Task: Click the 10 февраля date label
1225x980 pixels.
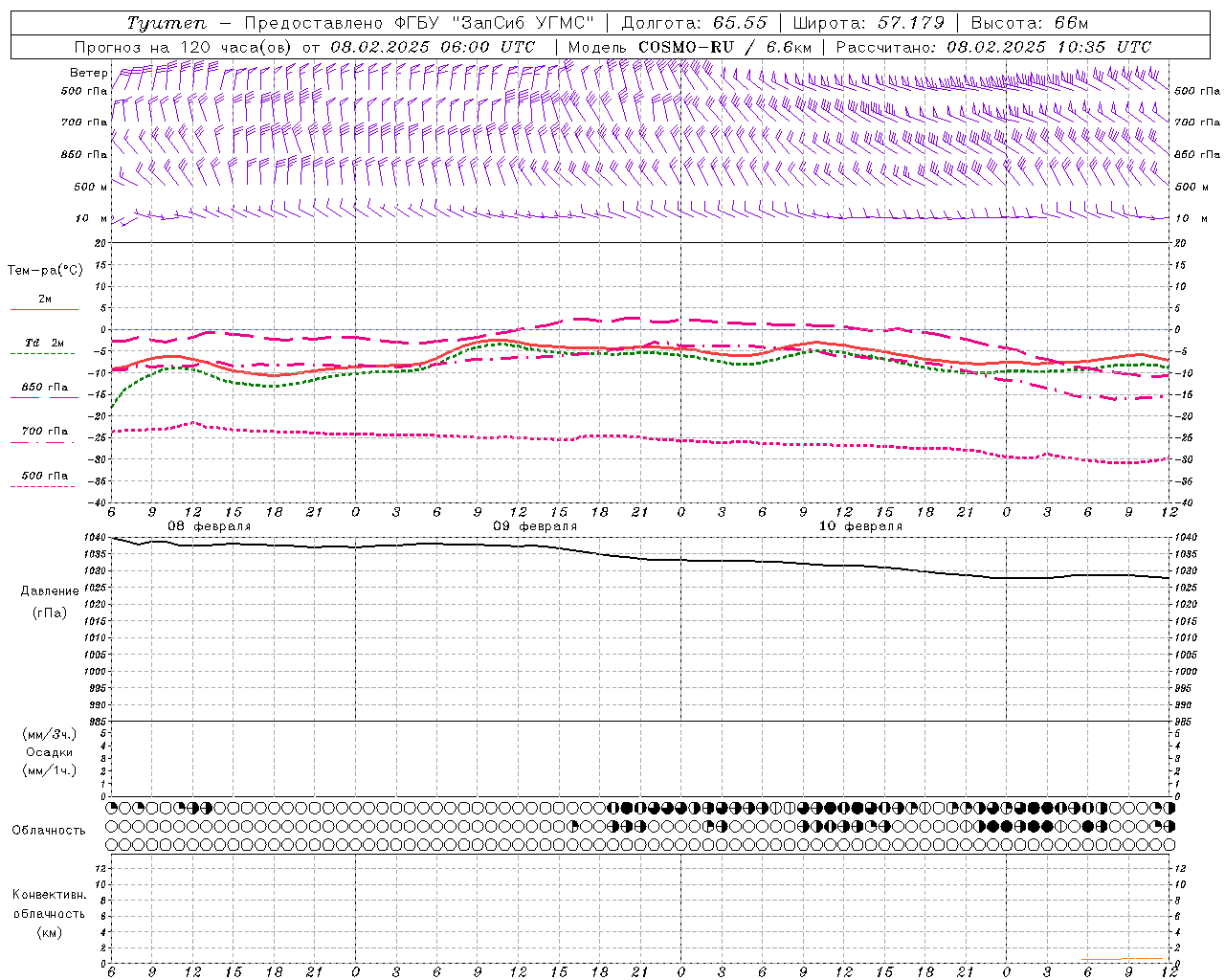Action: pos(860,526)
